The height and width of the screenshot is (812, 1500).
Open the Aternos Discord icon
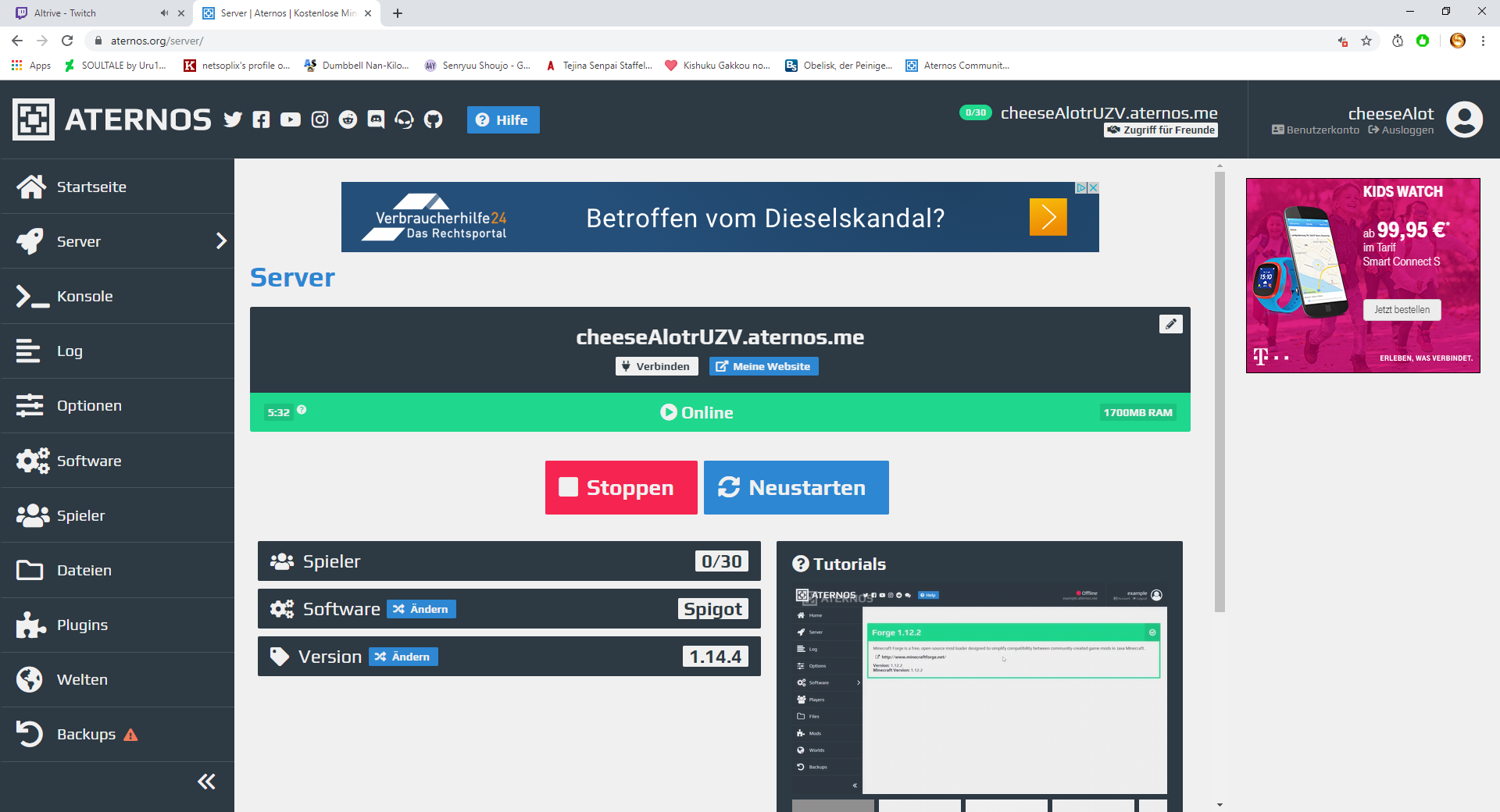[376, 119]
